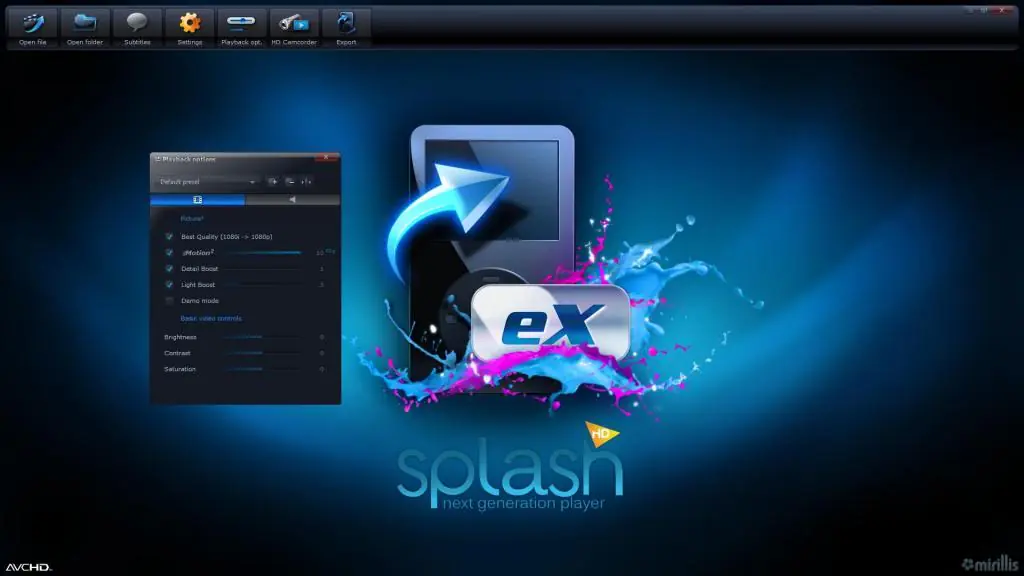The height and width of the screenshot is (576, 1024).
Task: Click the reset preset icon beside minus
Action: pyautogui.click(x=306, y=182)
